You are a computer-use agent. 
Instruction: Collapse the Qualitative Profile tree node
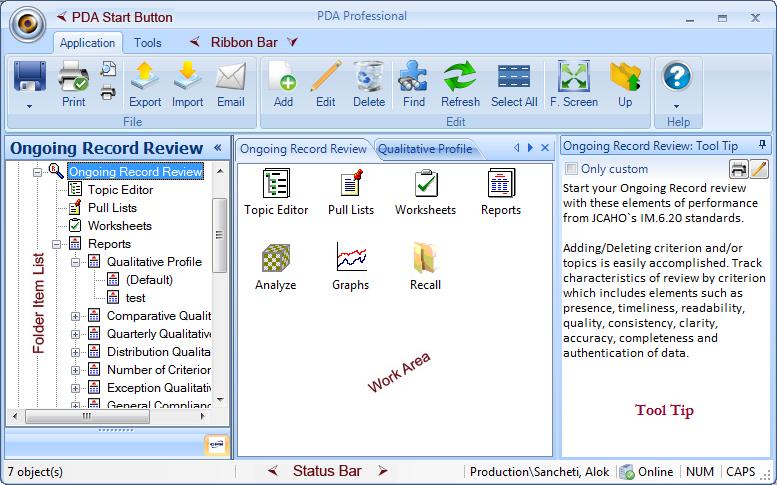click(x=75, y=262)
